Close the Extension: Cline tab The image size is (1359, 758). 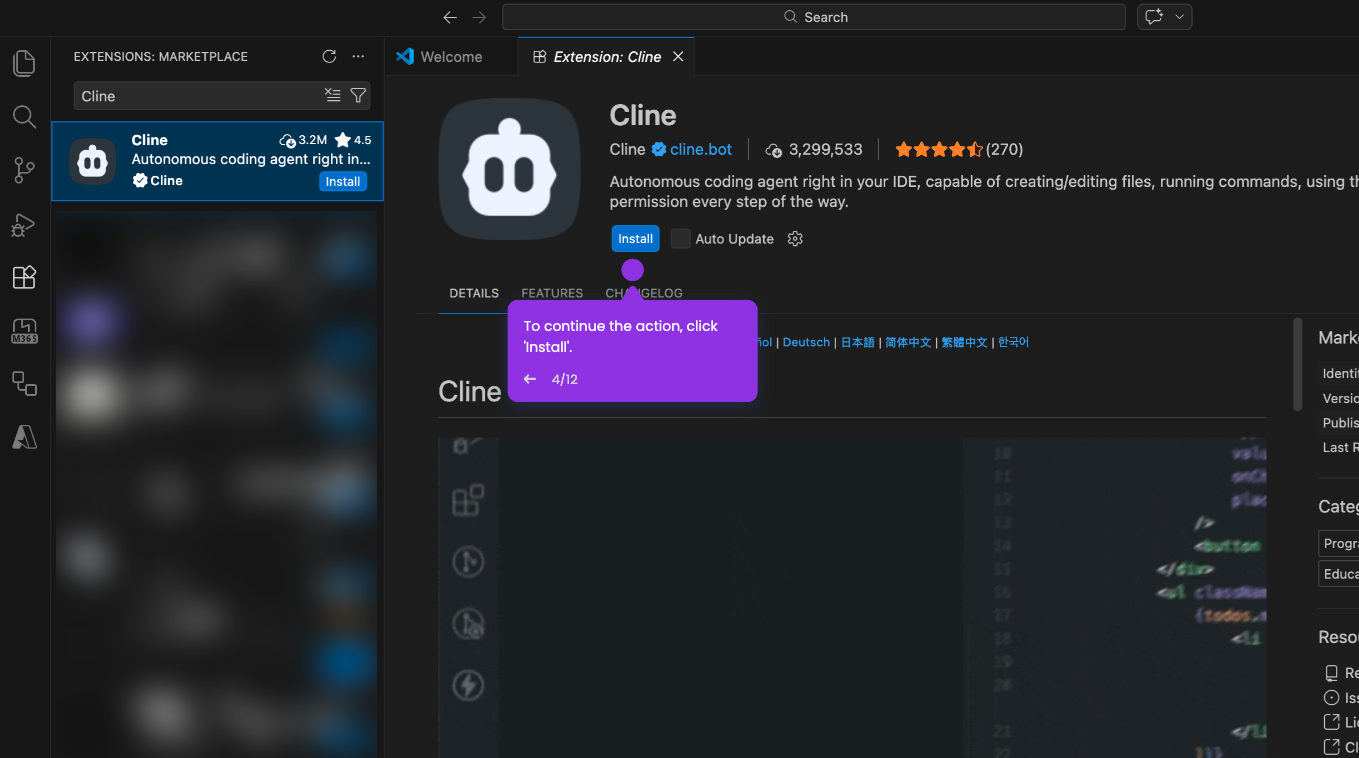tap(678, 56)
